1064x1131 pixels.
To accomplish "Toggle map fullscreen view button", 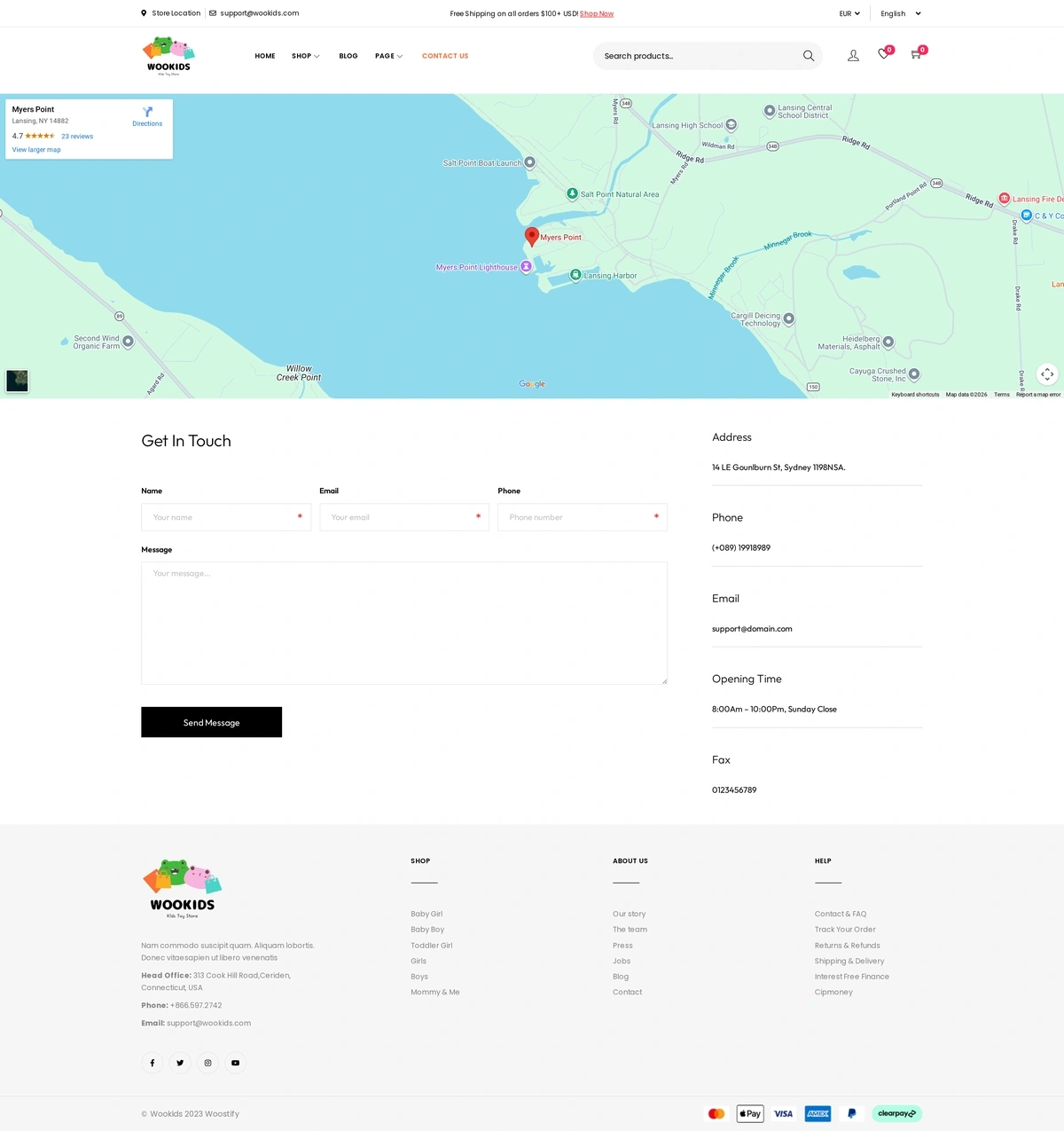I will 1047,374.
